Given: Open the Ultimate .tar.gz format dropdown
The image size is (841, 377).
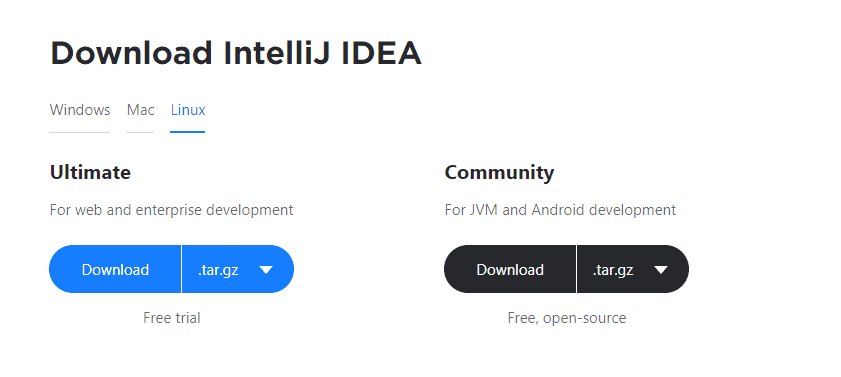Looking at the screenshot, I should (x=238, y=269).
